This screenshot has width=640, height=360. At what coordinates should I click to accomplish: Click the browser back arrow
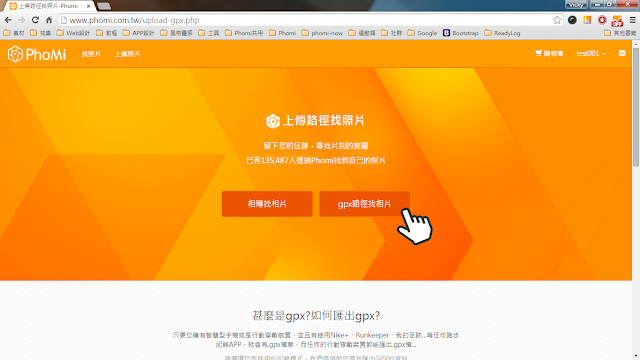coord(8,20)
